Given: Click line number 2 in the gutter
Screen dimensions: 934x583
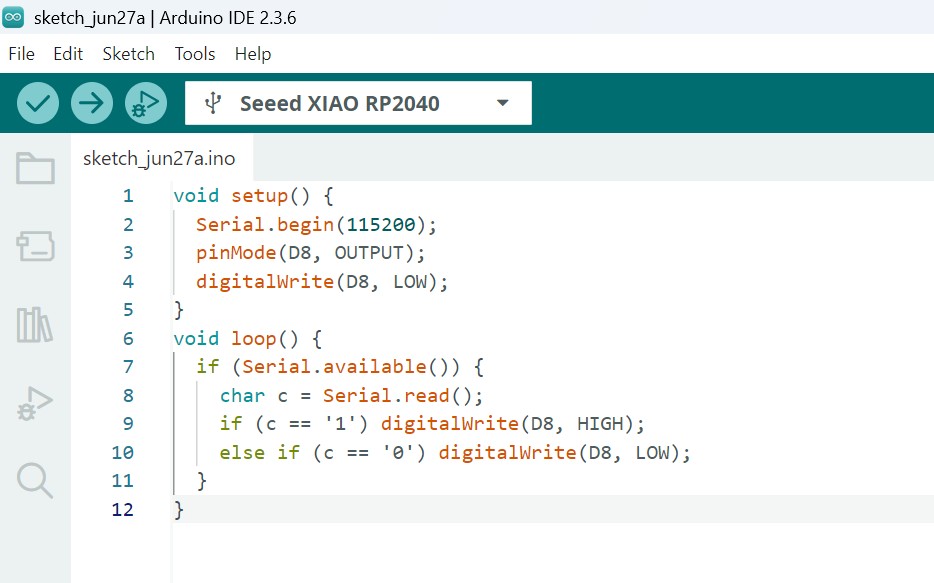Looking at the screenshot, I should pyautogui.click(x=128, y=225).
